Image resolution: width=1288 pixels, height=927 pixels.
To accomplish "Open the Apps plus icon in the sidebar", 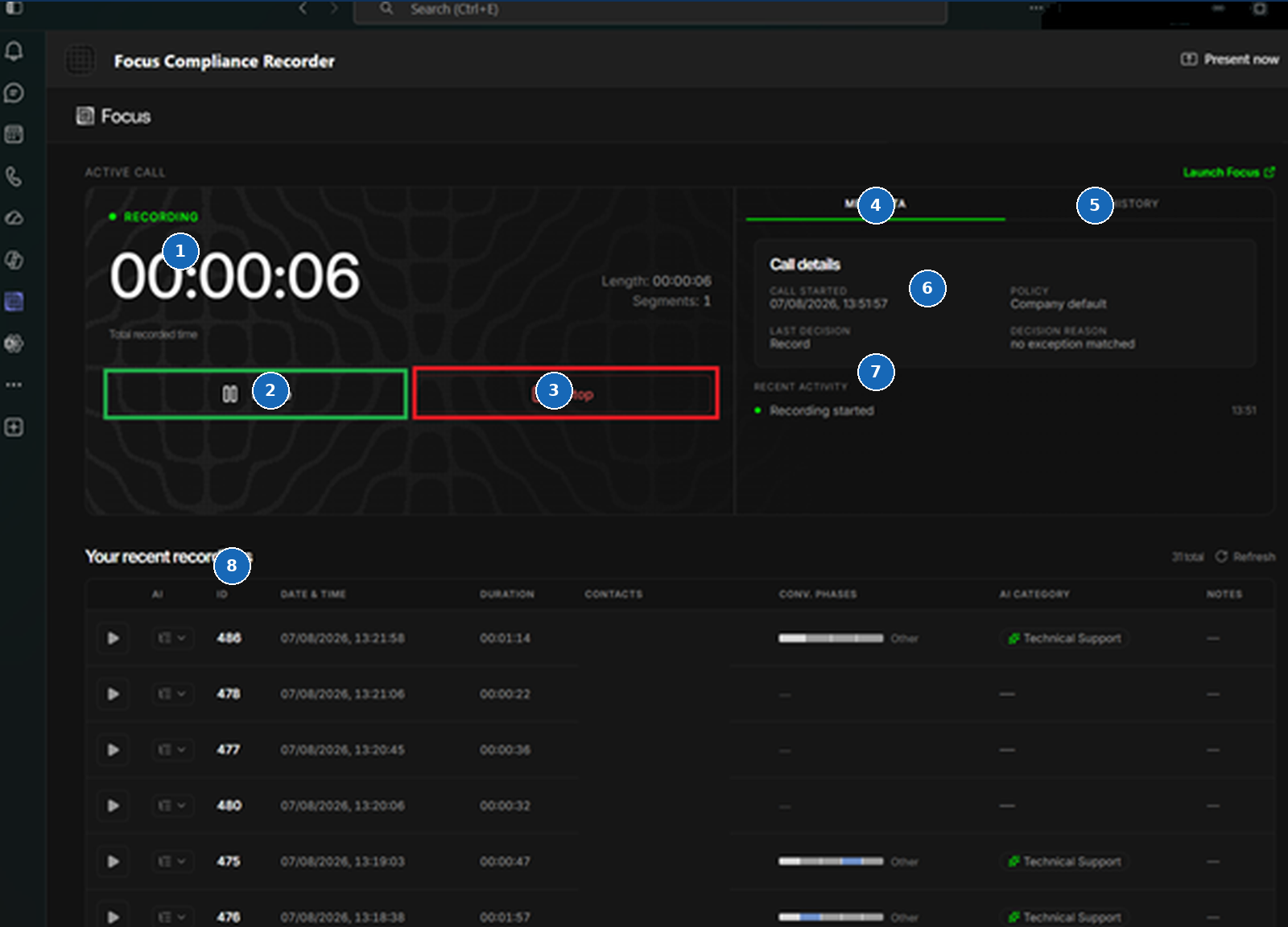I will (x=14, y=427).
